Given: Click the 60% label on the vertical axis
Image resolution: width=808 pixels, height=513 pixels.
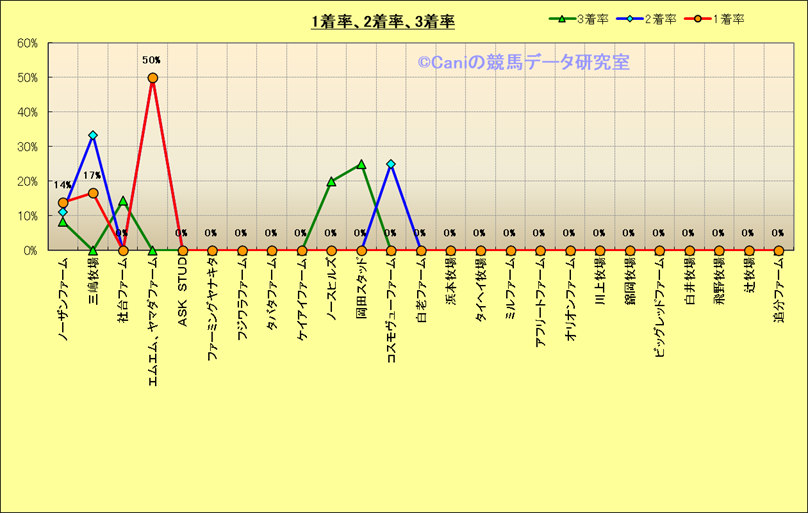Looking at the screenshot, I should [x=28, y=43].
